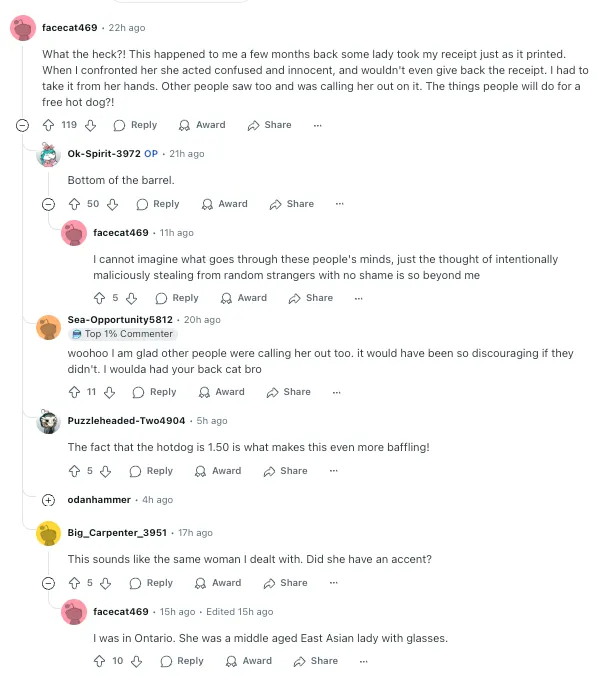Share the top facecat469 comment
The width and height of the screenshot is (597, 676).
click(x=269, y=125)
